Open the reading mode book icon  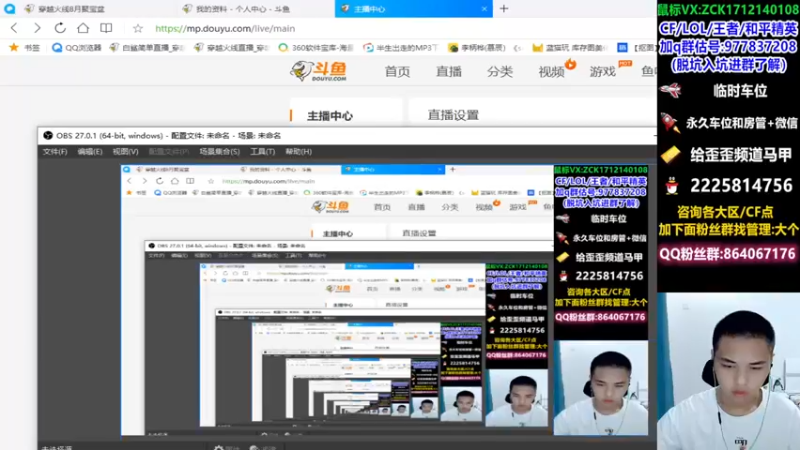(106, 28)
